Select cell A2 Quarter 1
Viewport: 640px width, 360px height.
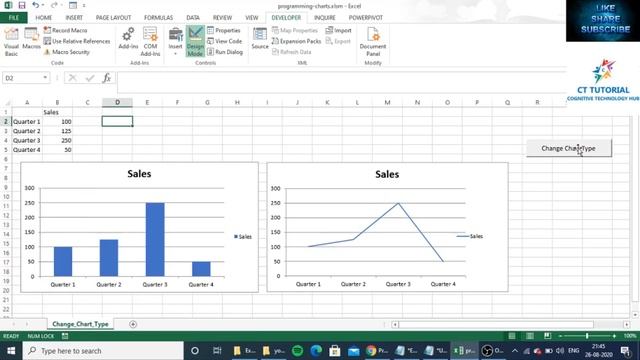coord(27,122)
